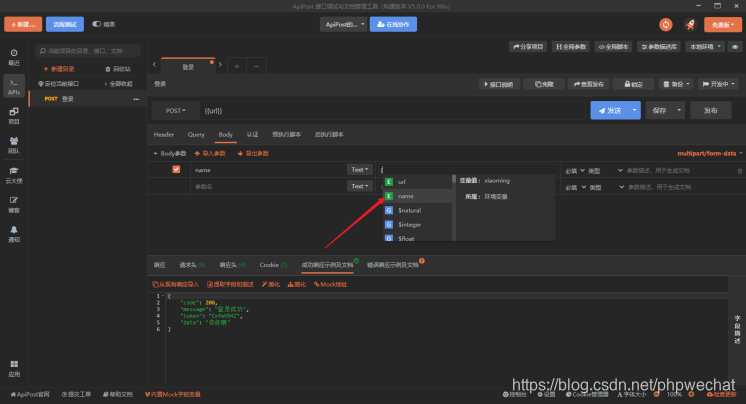Click 接口说明 interface description button
This screenshot has width=746, height=404.
pos(499,84)
